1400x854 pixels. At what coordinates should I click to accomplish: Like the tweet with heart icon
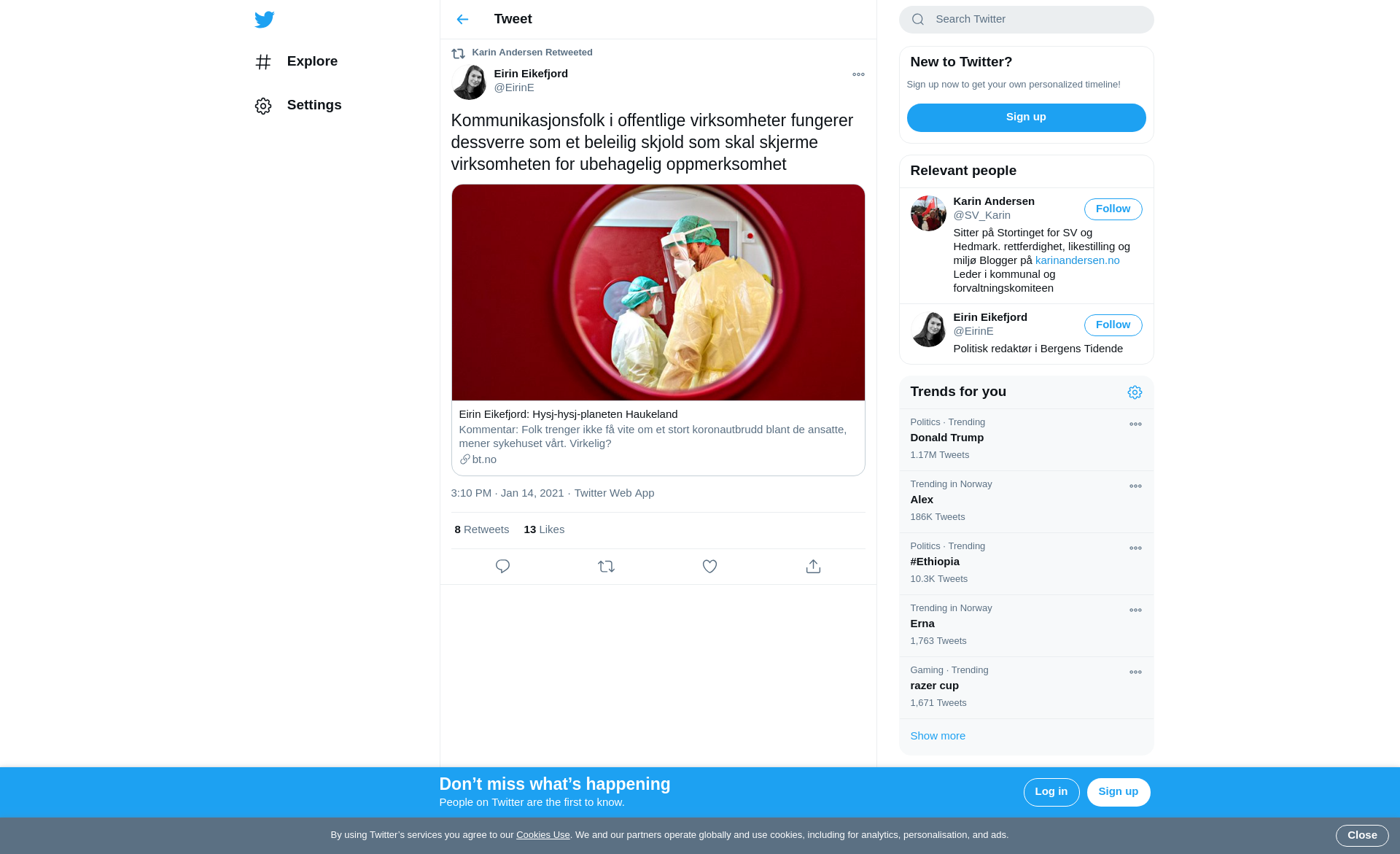click(x=709, y=567)
